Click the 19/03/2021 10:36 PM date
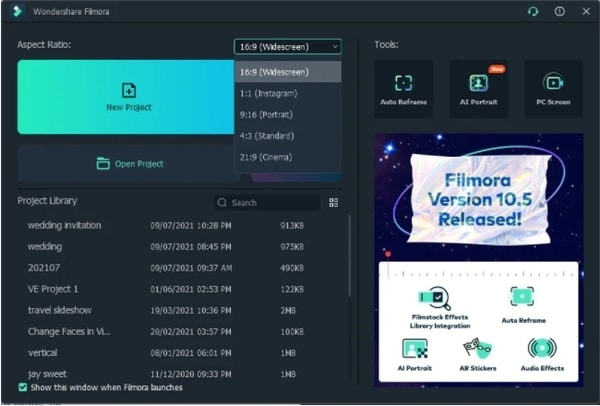600x406 pixels. tap(191, 311)
